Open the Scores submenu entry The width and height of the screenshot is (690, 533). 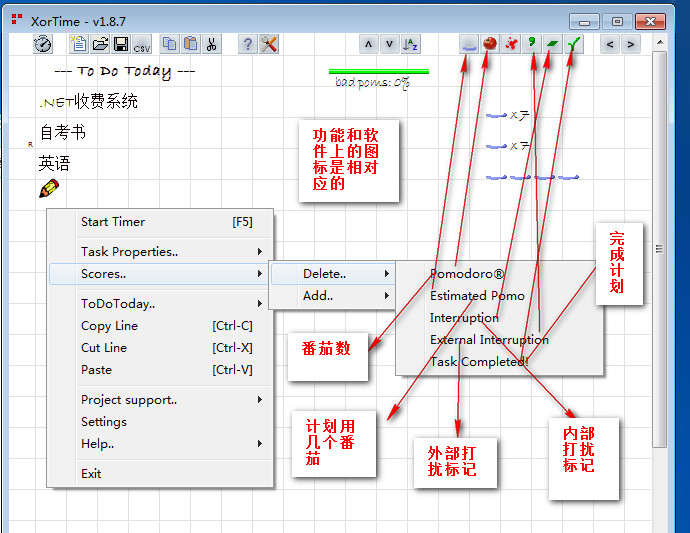(x=159, y=274)
